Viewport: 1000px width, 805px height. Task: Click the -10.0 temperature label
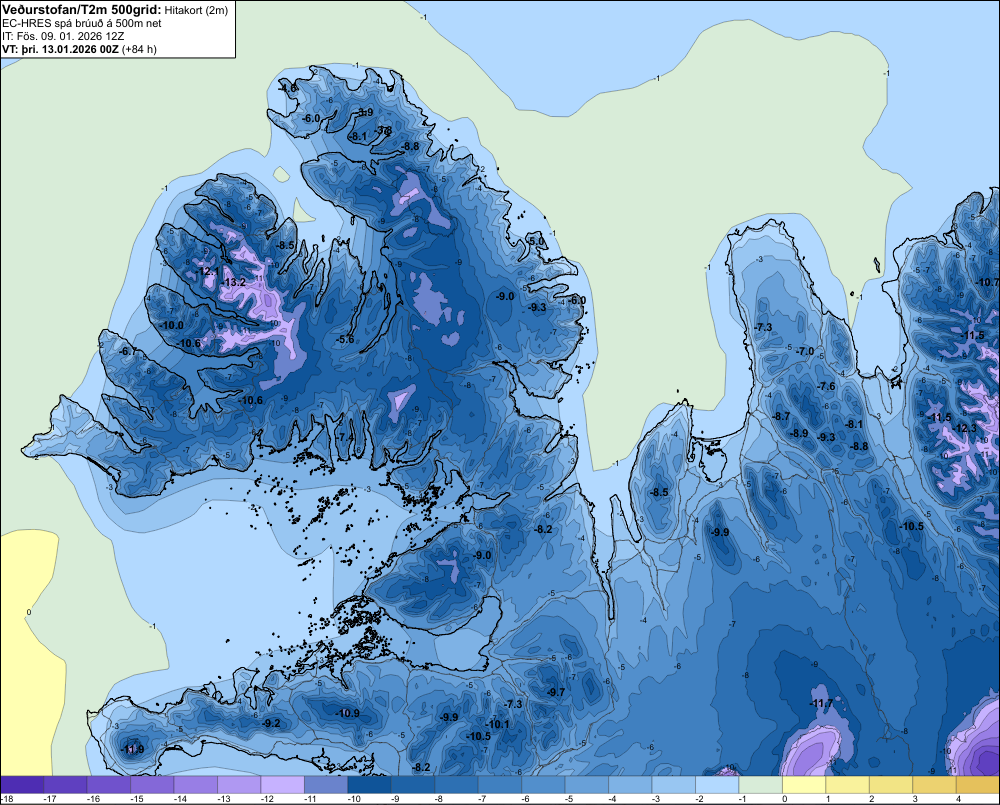(172, 325)
